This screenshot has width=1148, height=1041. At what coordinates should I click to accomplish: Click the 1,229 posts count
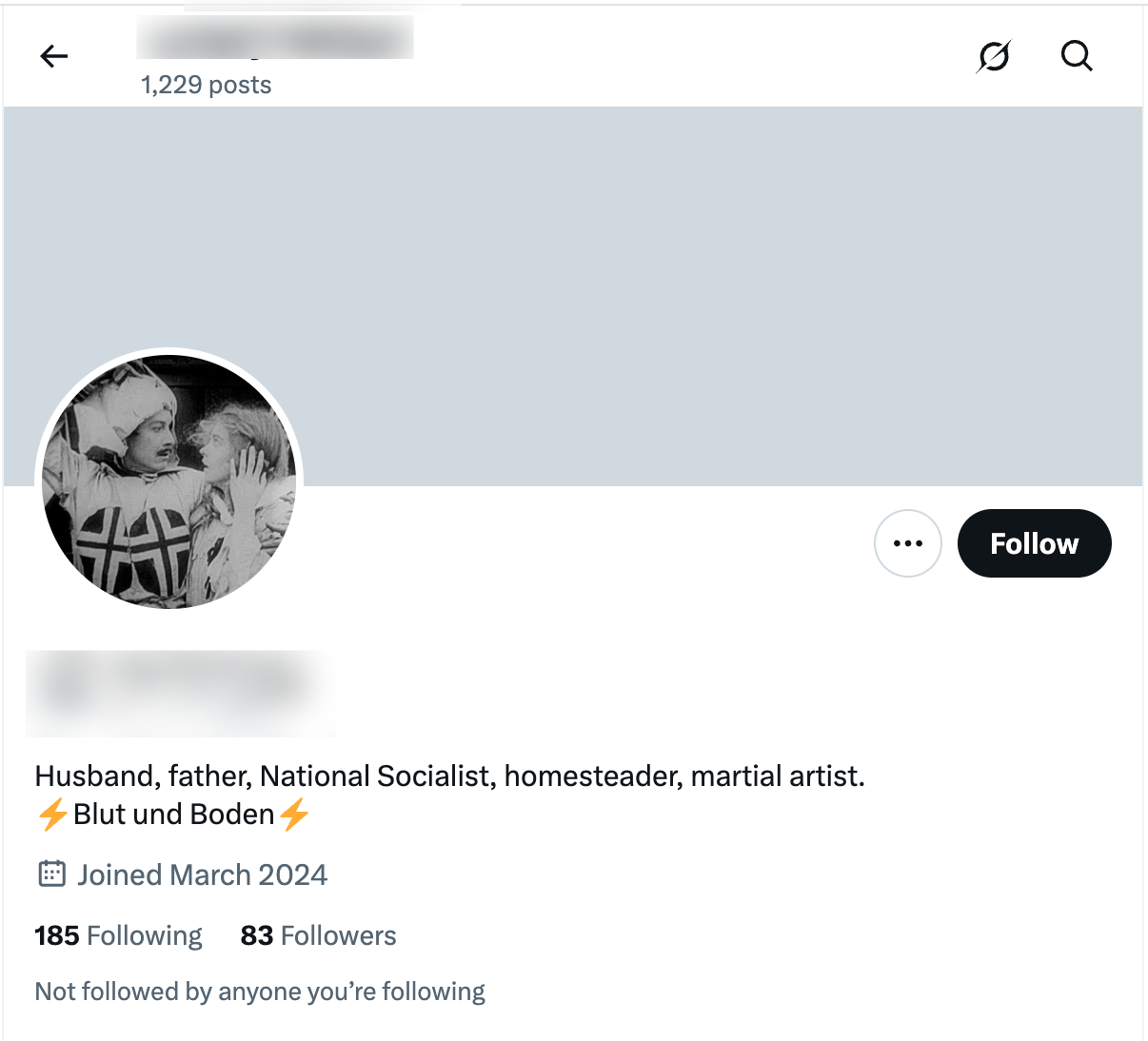click(x=207, y=86)
